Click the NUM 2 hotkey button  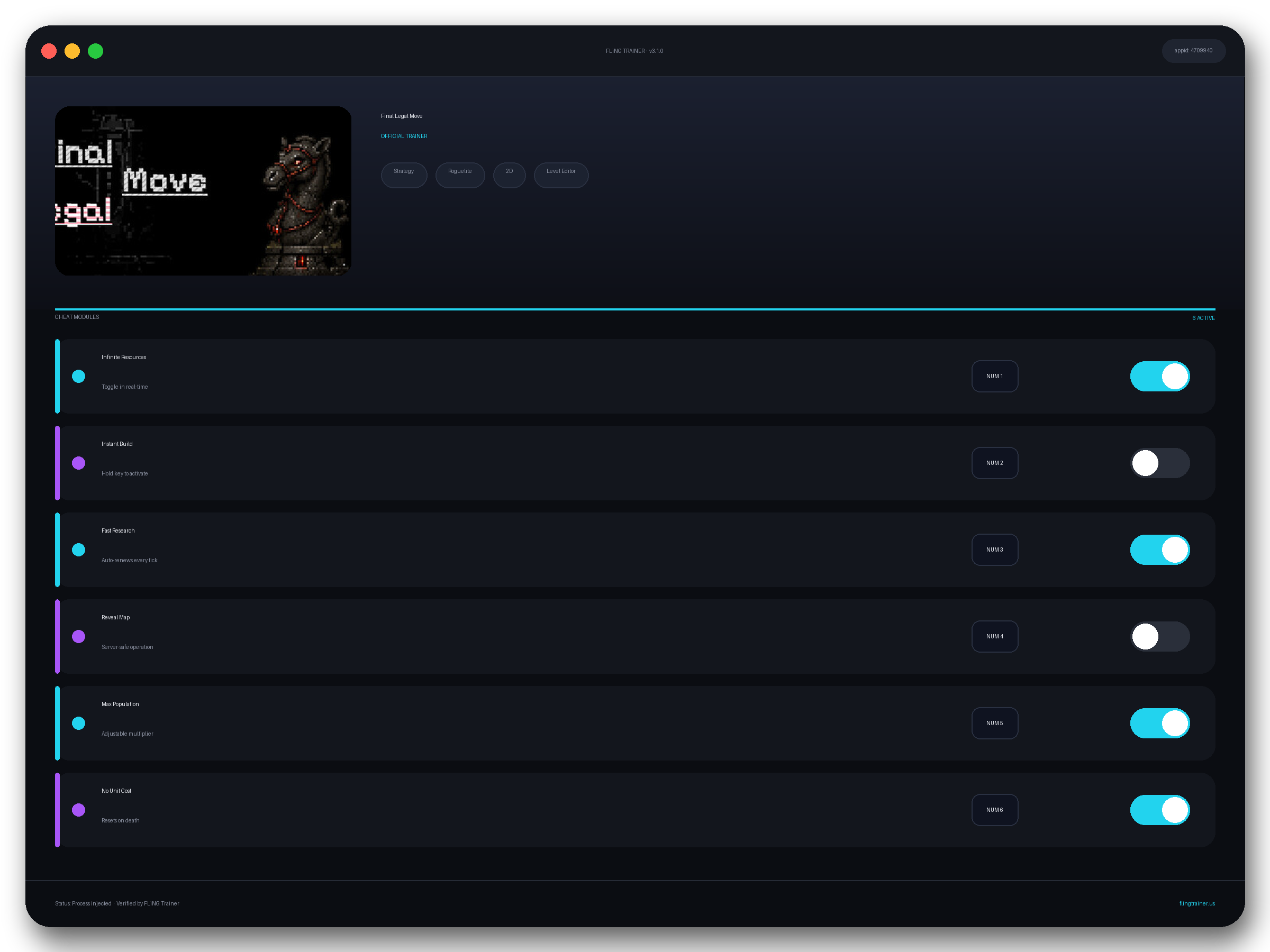[x=994, y=463]
